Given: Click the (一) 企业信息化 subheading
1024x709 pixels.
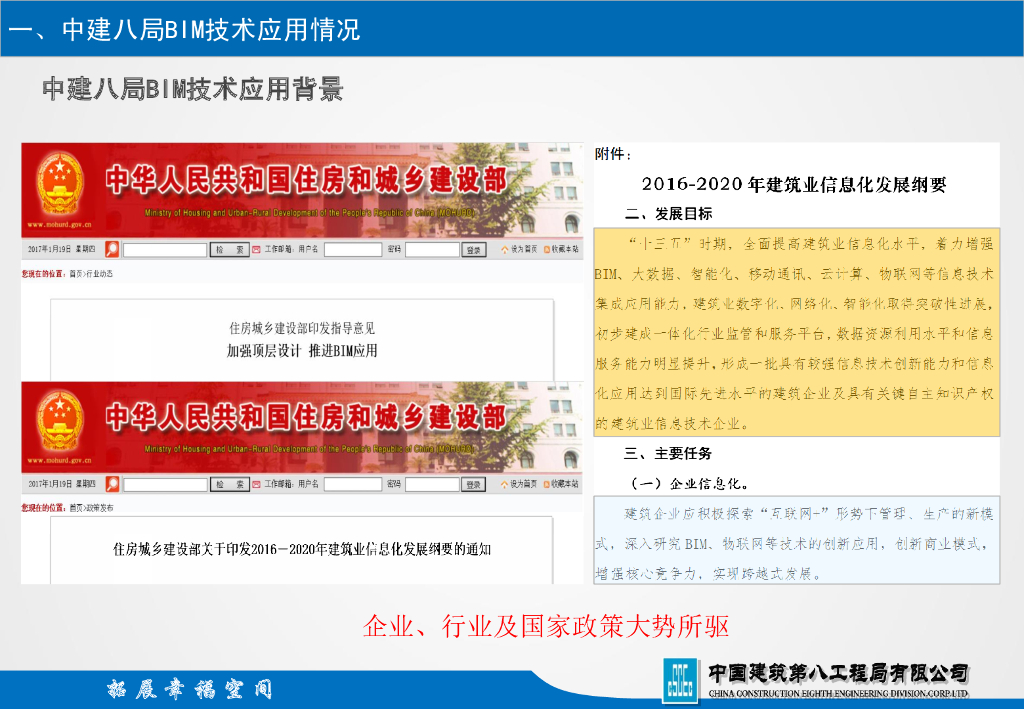Looking at the screenshot, I should coord(689,484).
